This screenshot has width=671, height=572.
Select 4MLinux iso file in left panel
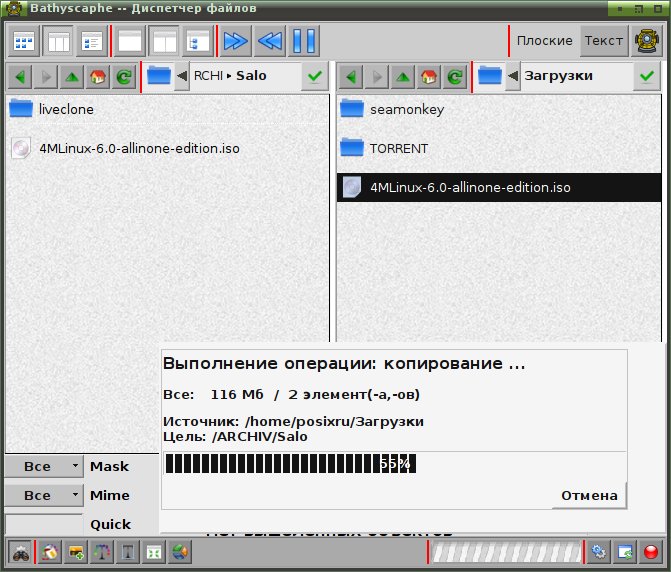(x=167, y=148)
